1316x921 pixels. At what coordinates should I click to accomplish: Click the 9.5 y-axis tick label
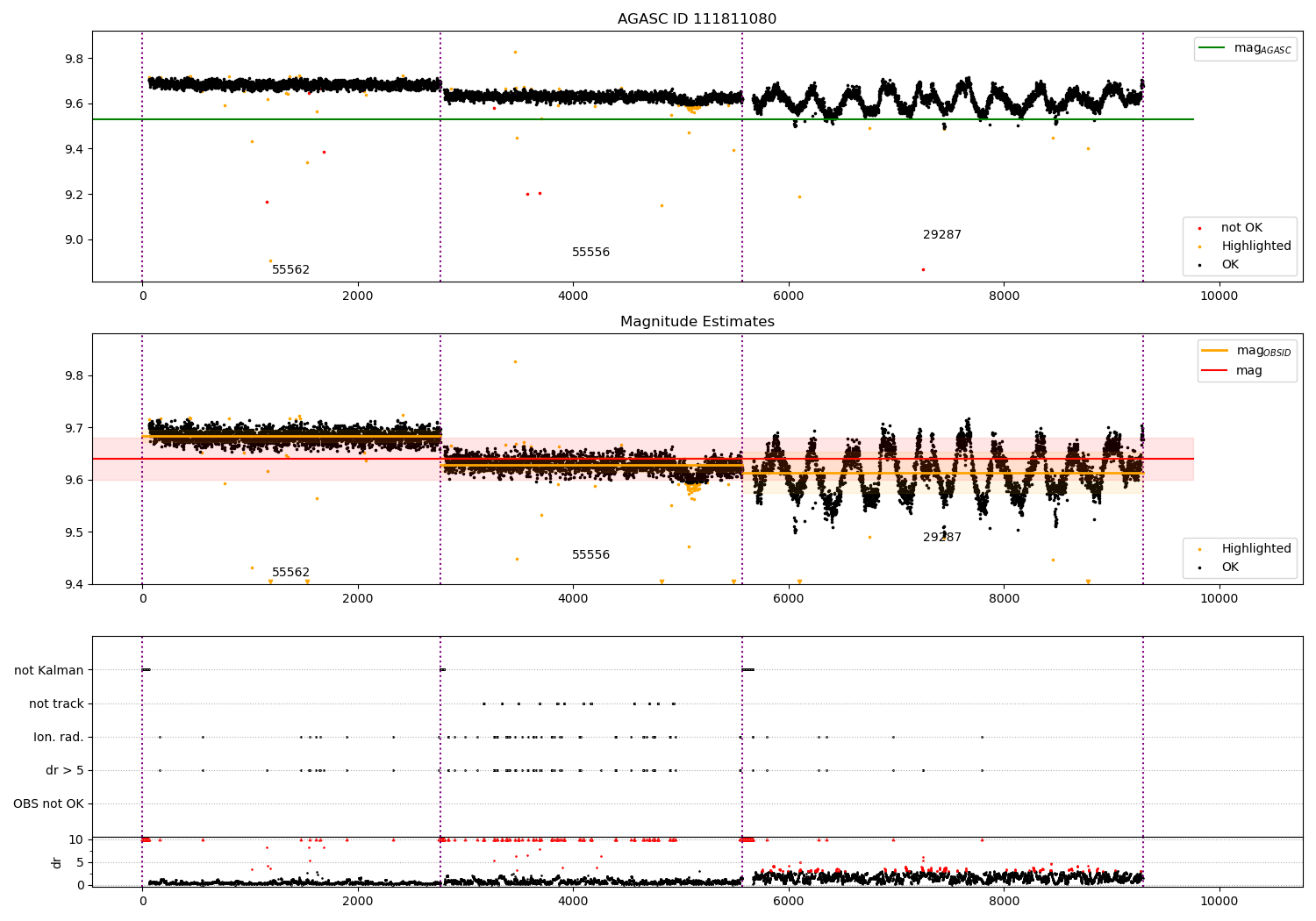pyautogui.click(x=73, y=532)
